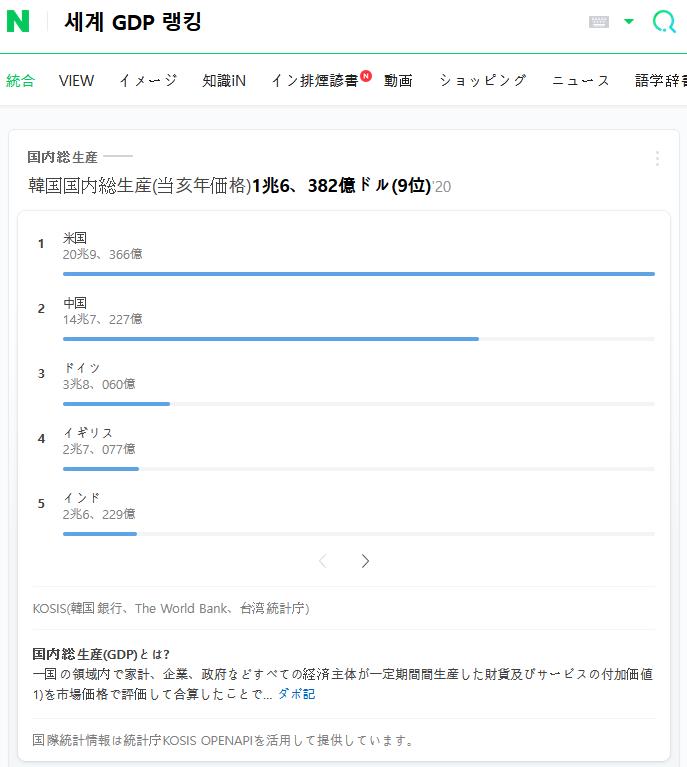Click the 国内総生産 heading label
This screenshot has height=767, width=687.
(62, 157)
